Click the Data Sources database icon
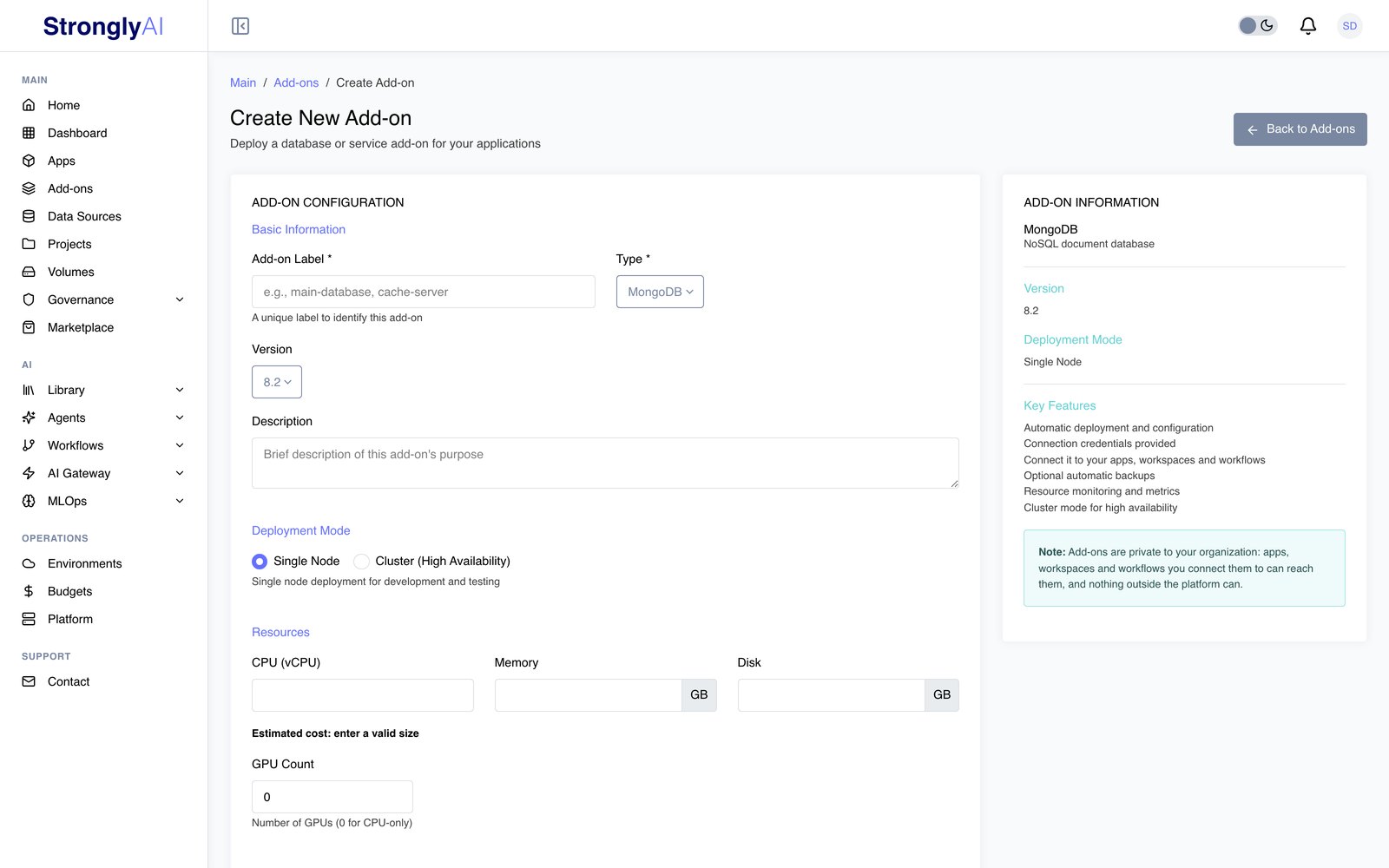This screenshot has height=868, width=1389. 29,216
